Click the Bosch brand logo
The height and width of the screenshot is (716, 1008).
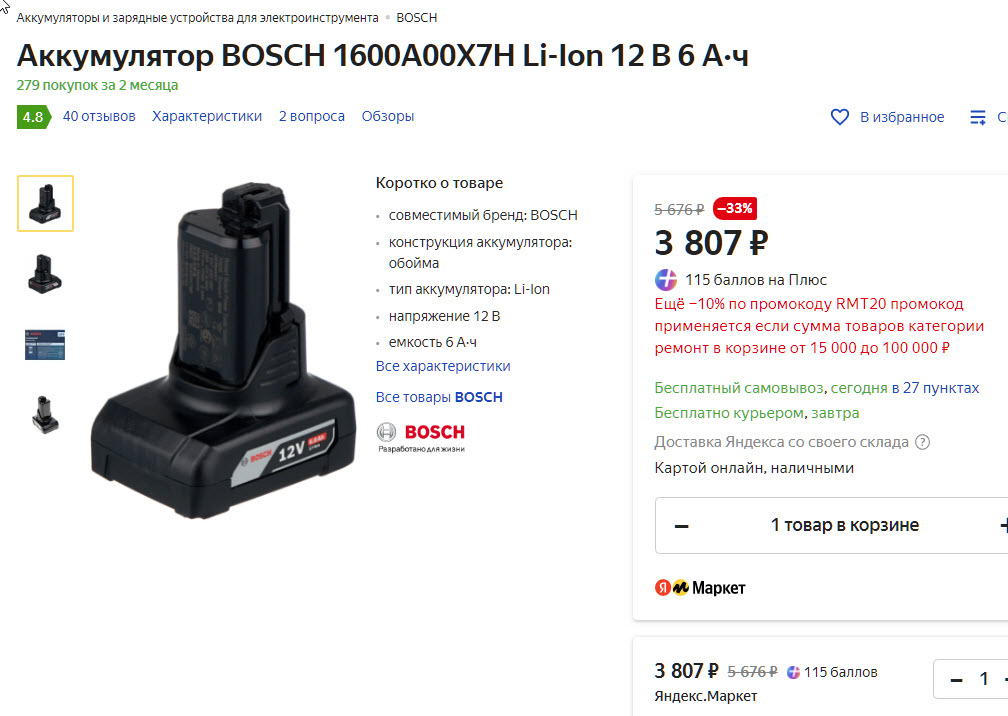[421, 437]
